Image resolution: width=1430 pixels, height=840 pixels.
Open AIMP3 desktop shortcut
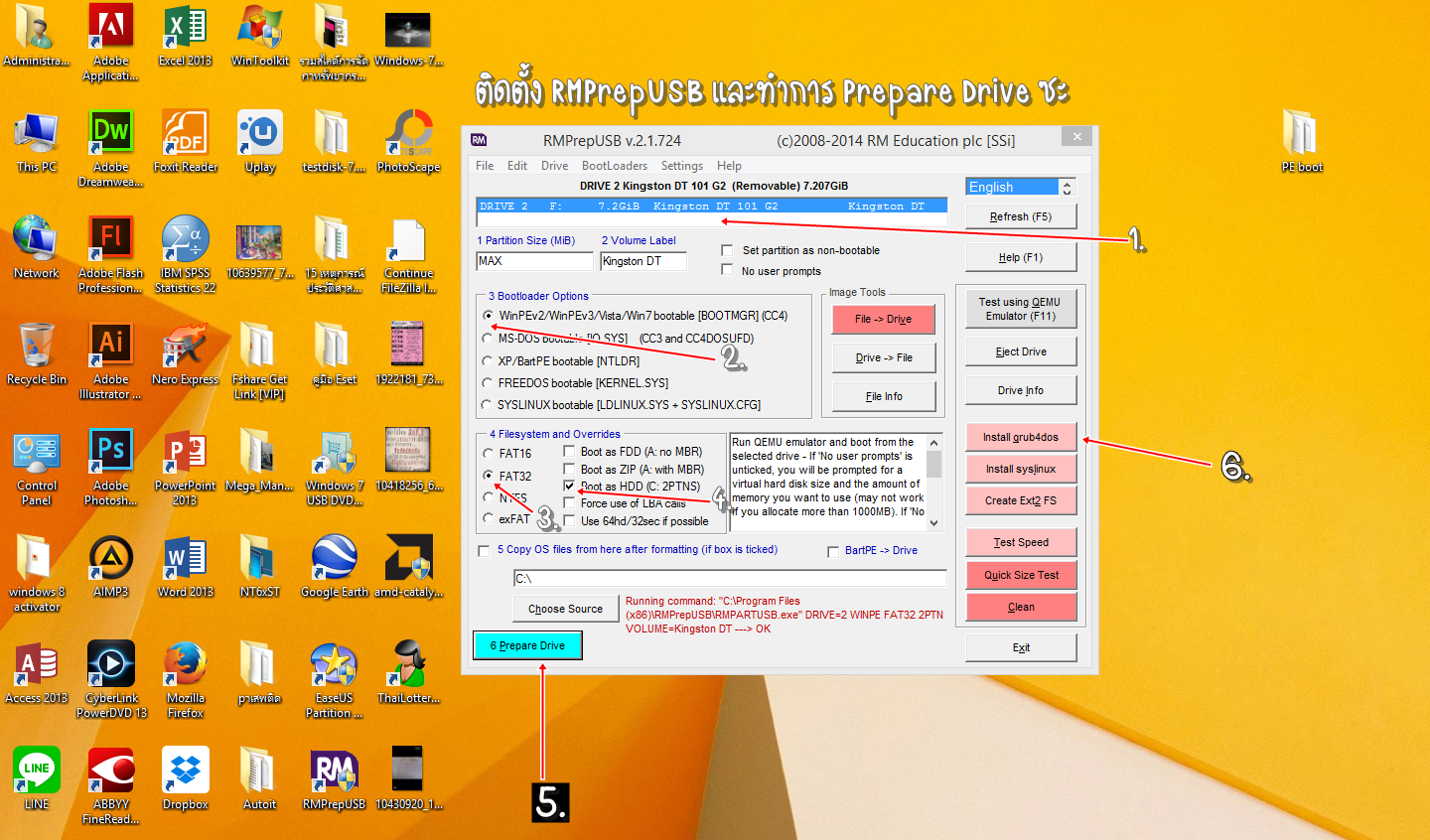pyautogui.click(x=111, y=567)
